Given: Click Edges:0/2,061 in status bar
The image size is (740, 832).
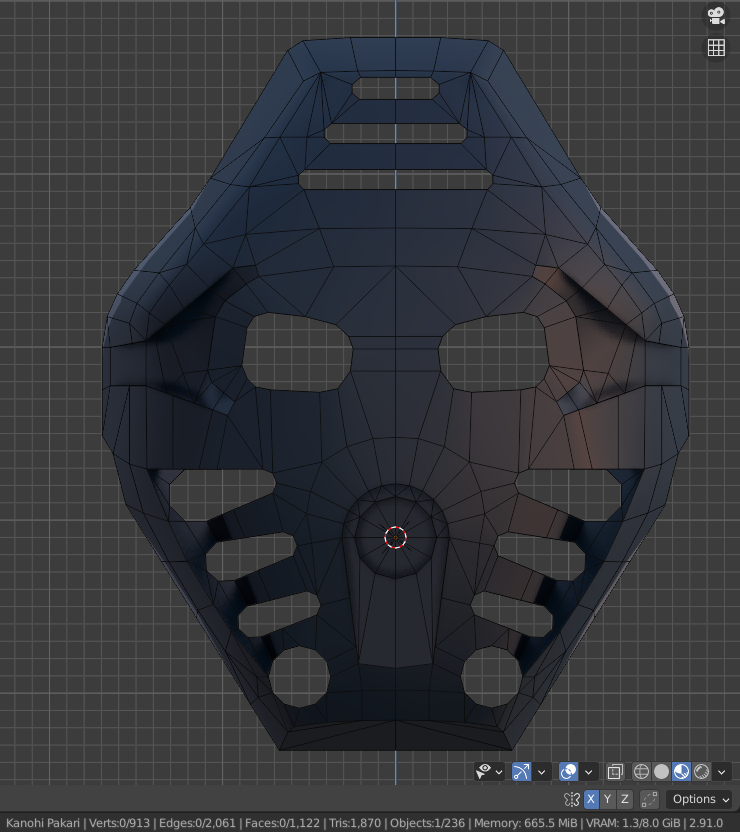Looking at the screenshot, I should point(197,823).
